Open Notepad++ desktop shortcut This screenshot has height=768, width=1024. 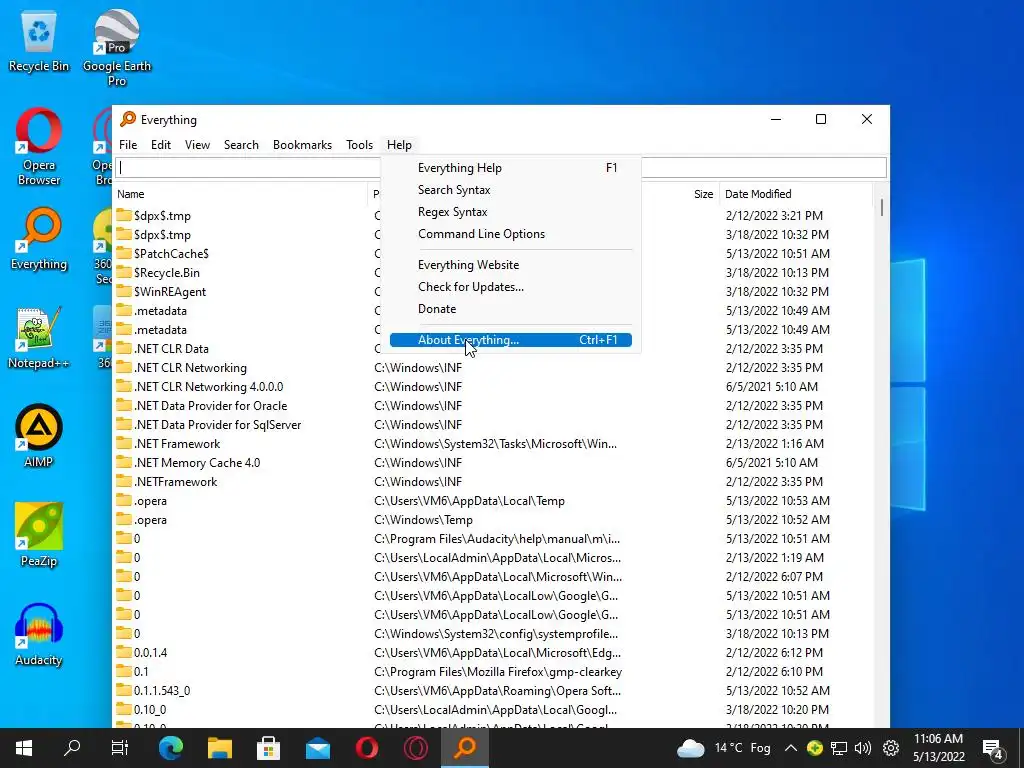(39, 338)
